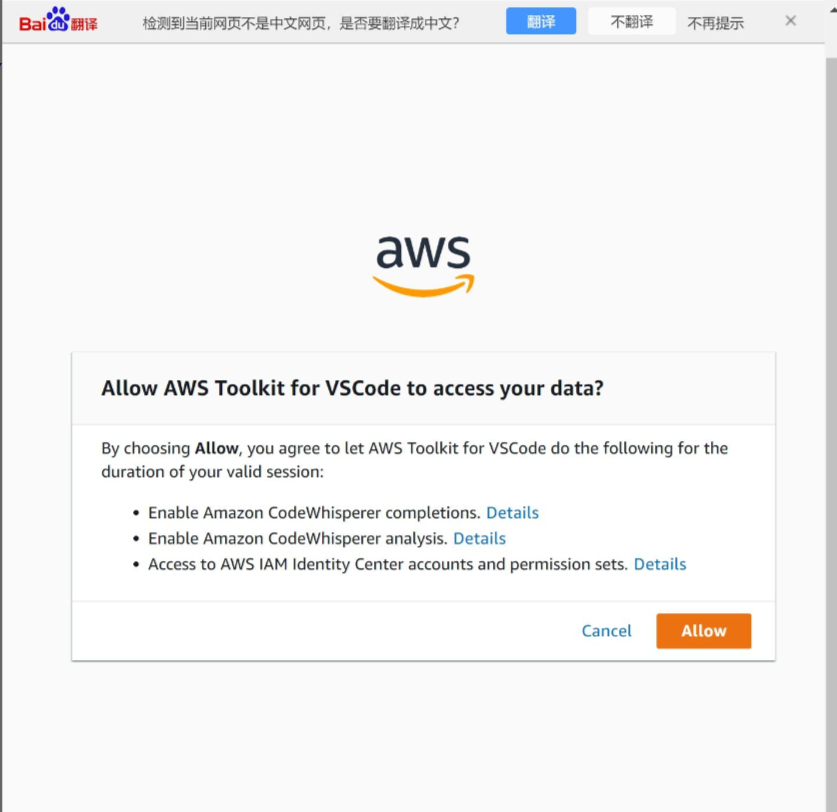Close the Baidu translation prompt bar

pyautogui.click(x=791, y=21)
